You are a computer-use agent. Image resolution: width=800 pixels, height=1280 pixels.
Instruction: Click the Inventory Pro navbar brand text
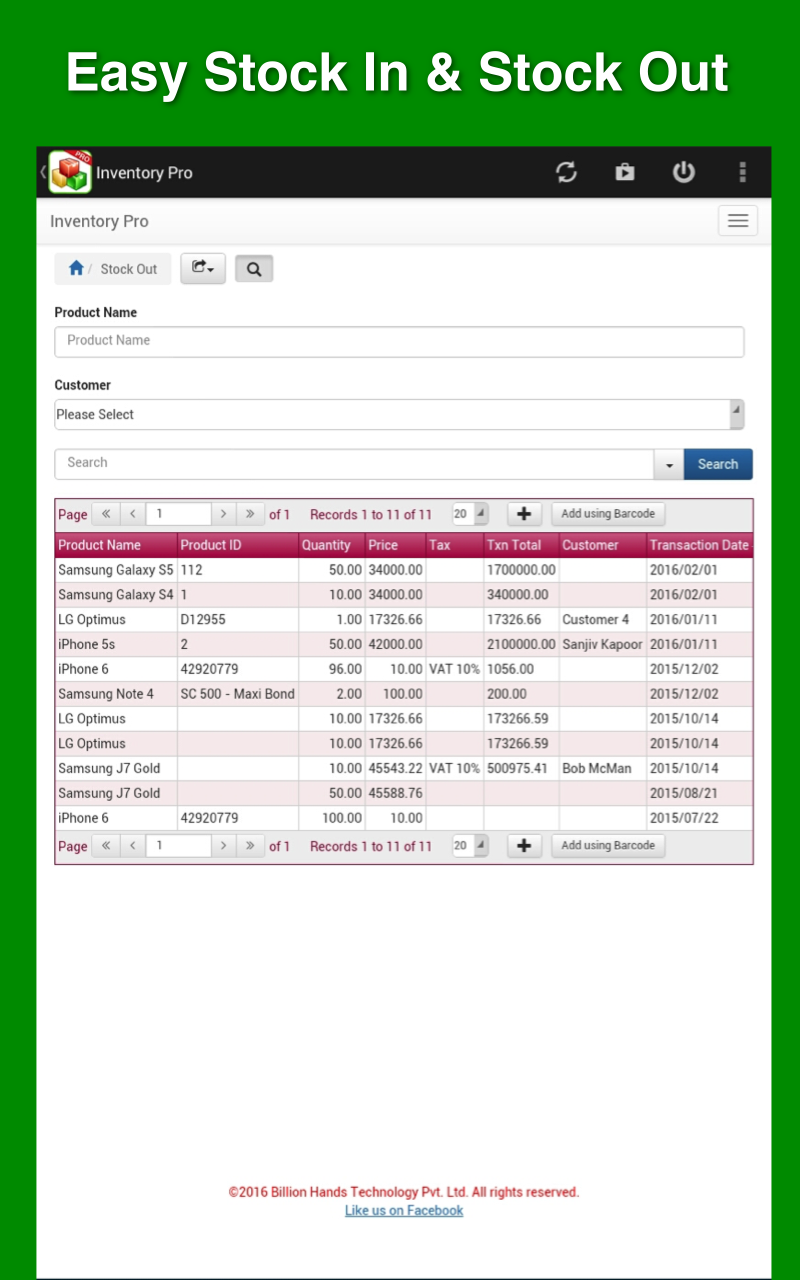pos(99,222)
